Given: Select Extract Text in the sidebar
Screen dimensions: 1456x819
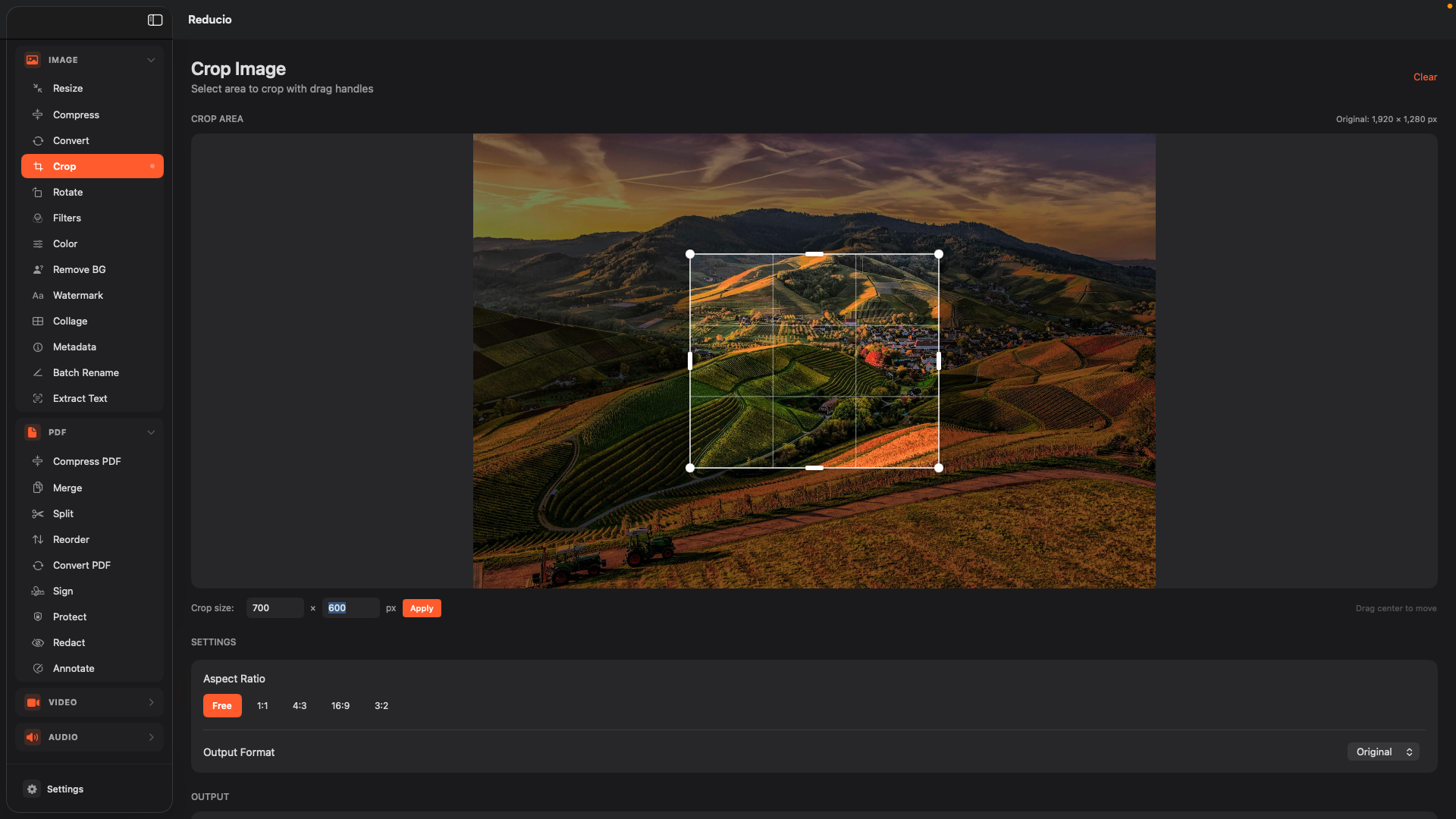Looking at the screenshot, I should [80, 398].
